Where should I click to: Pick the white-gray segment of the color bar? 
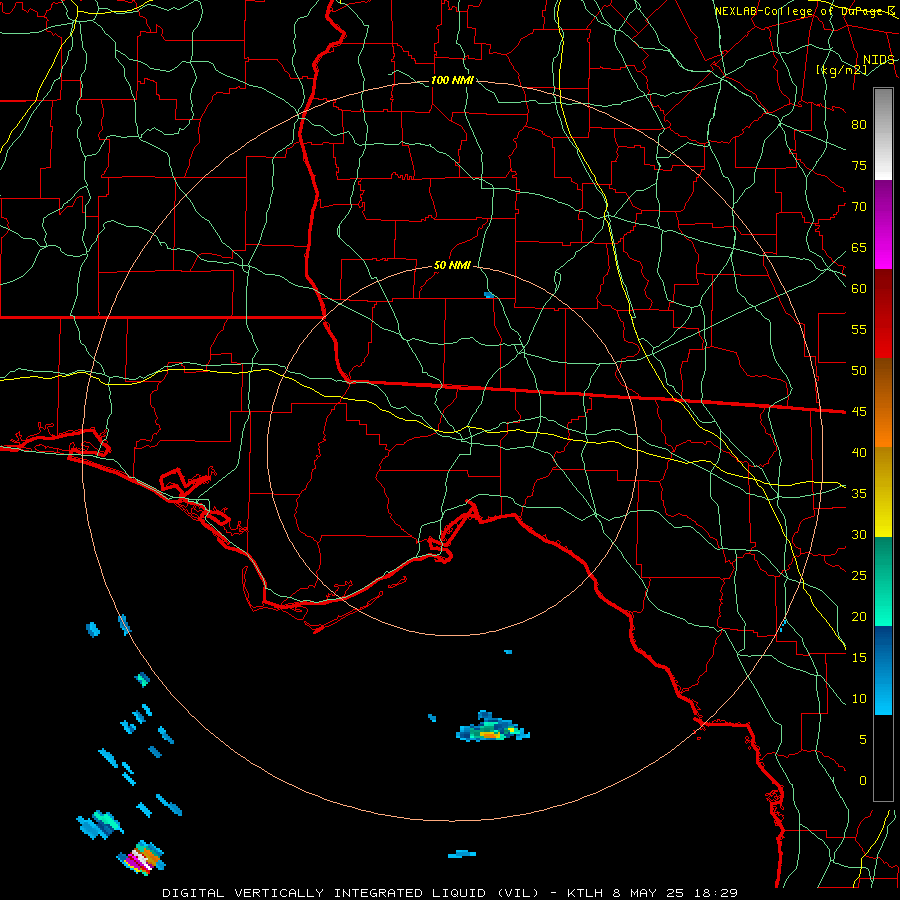tap(883, 134)
